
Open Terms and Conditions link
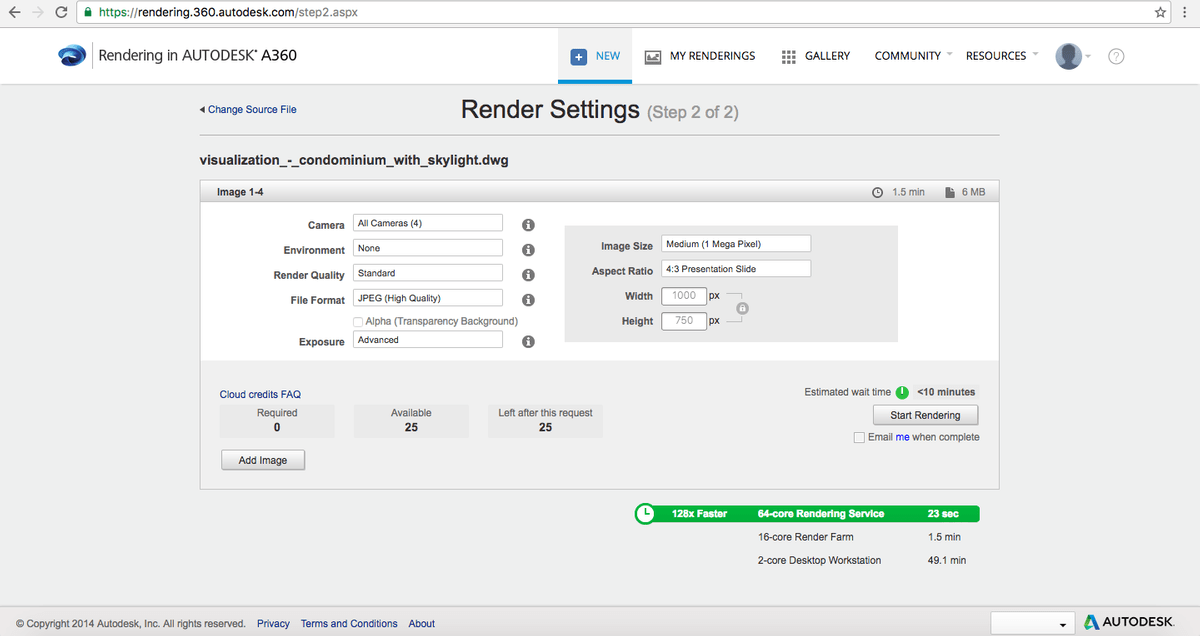349,624
